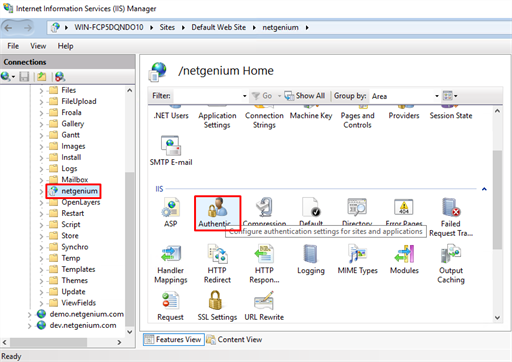This screenshot has height=362, width=512.
Task: Click the Forward navigation arrow
Action: point(28,28)
